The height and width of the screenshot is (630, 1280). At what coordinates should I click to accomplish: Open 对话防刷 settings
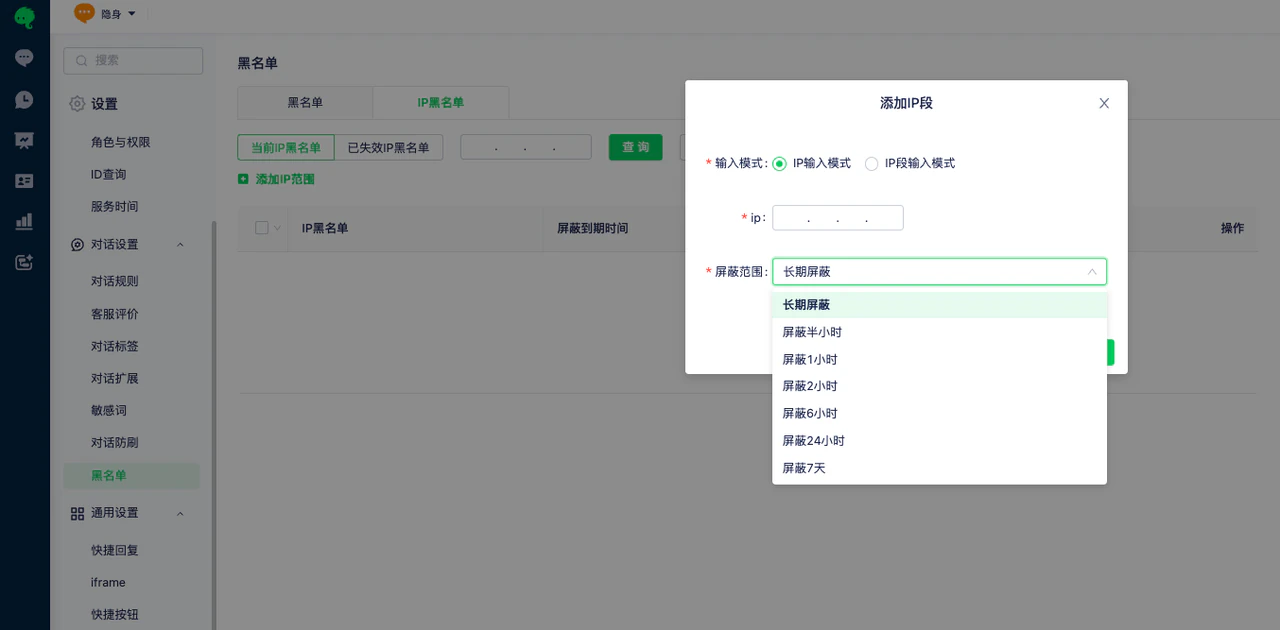click(x=115, y=442)
